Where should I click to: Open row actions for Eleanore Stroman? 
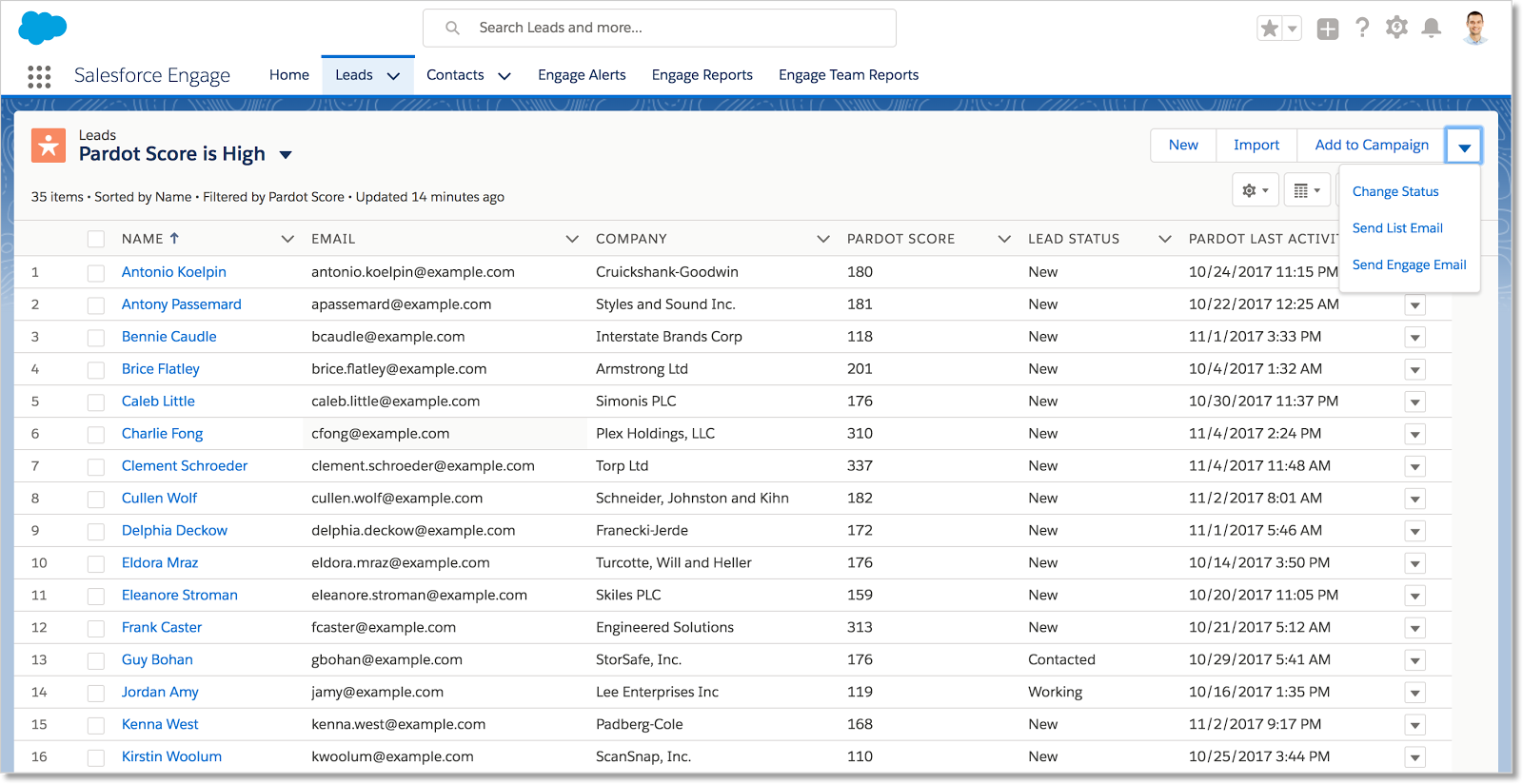tap(1415, 597)
